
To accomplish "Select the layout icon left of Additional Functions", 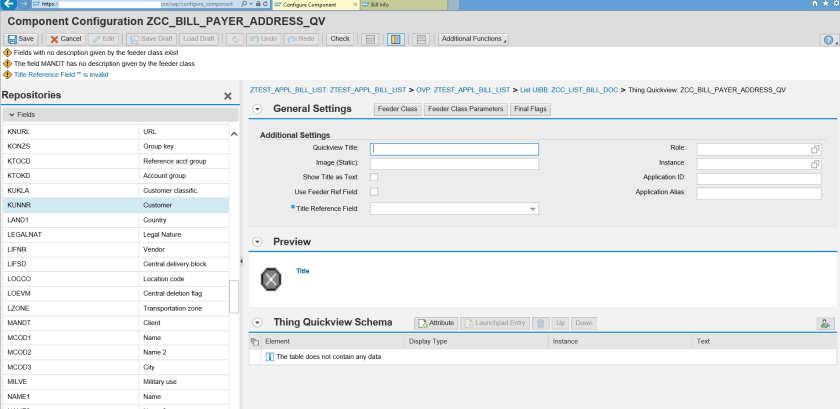I will point(421,40).
